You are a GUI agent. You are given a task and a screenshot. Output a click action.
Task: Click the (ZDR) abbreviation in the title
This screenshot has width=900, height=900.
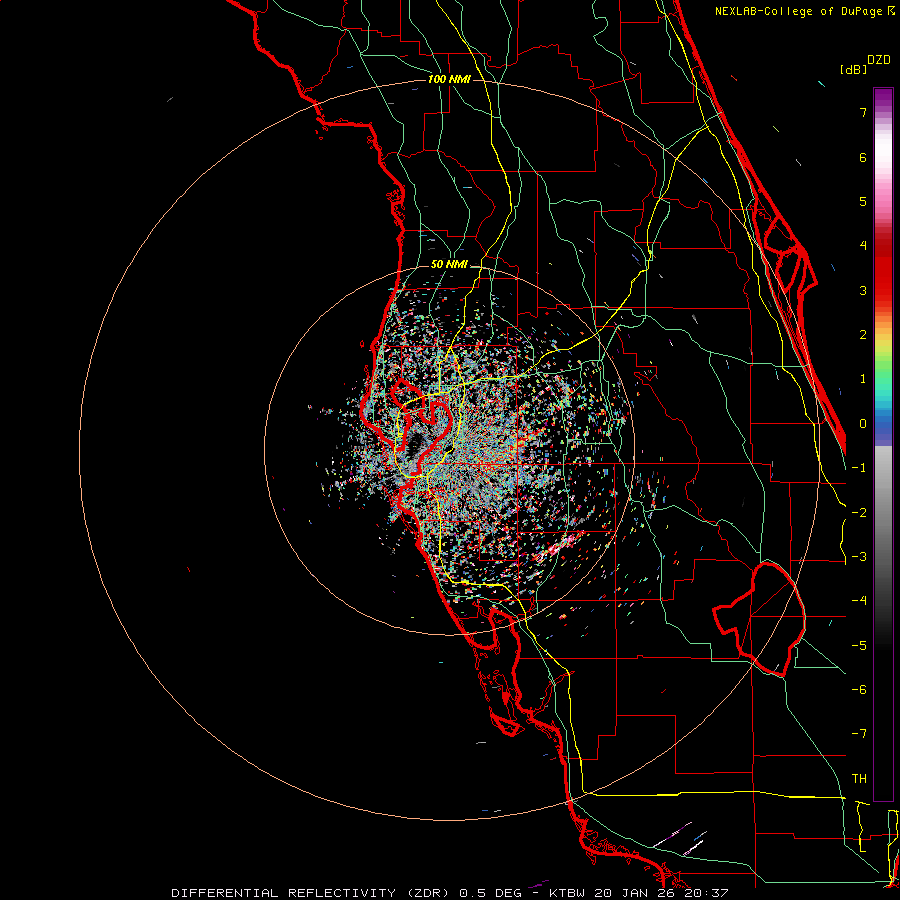point(428,893)
